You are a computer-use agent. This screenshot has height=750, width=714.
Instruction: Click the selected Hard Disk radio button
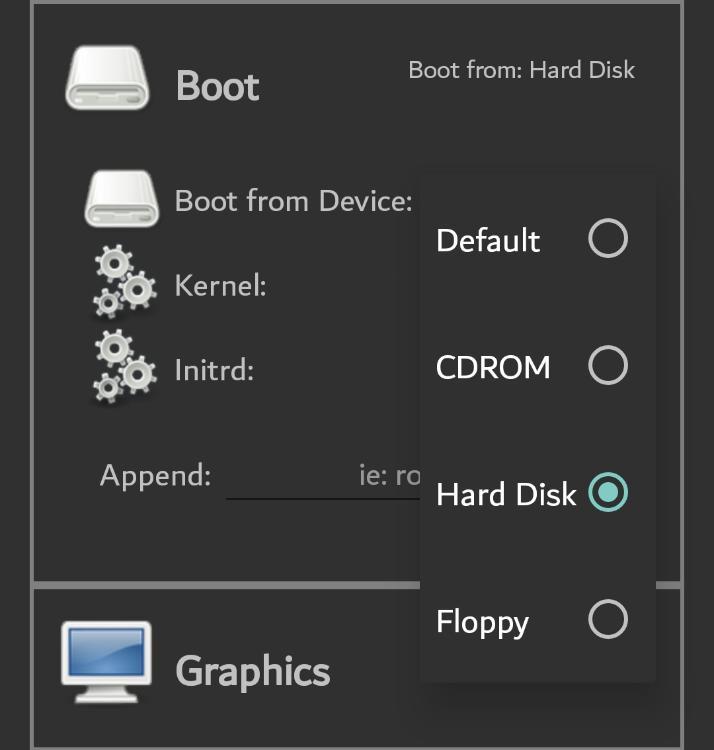pos(608,492)
